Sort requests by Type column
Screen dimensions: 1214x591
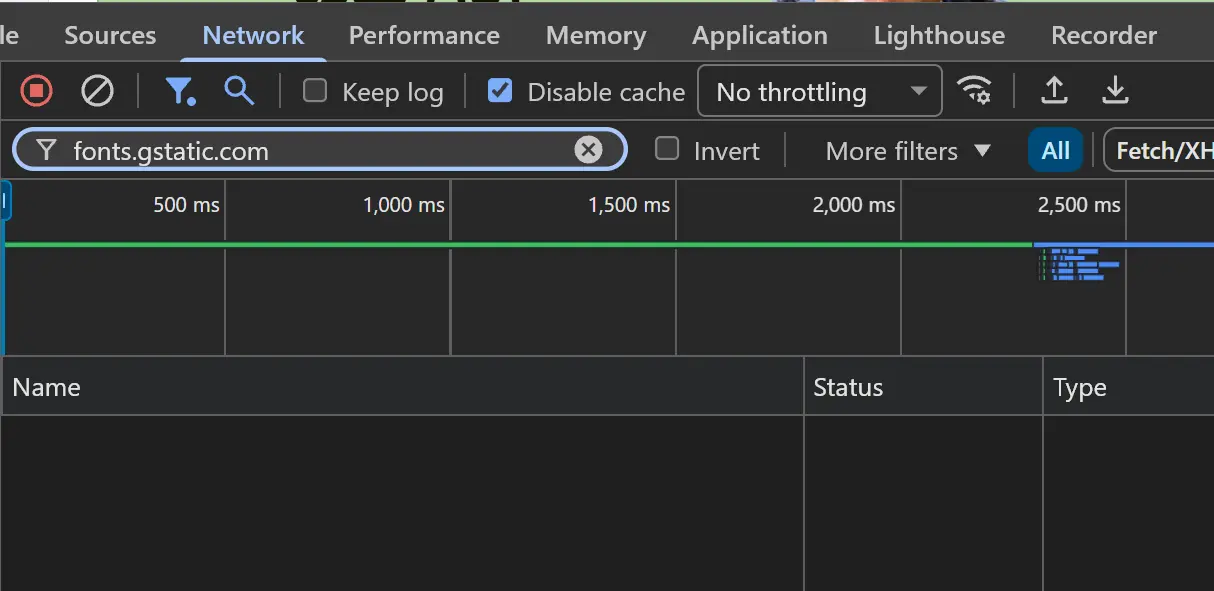coord(1128,387)
